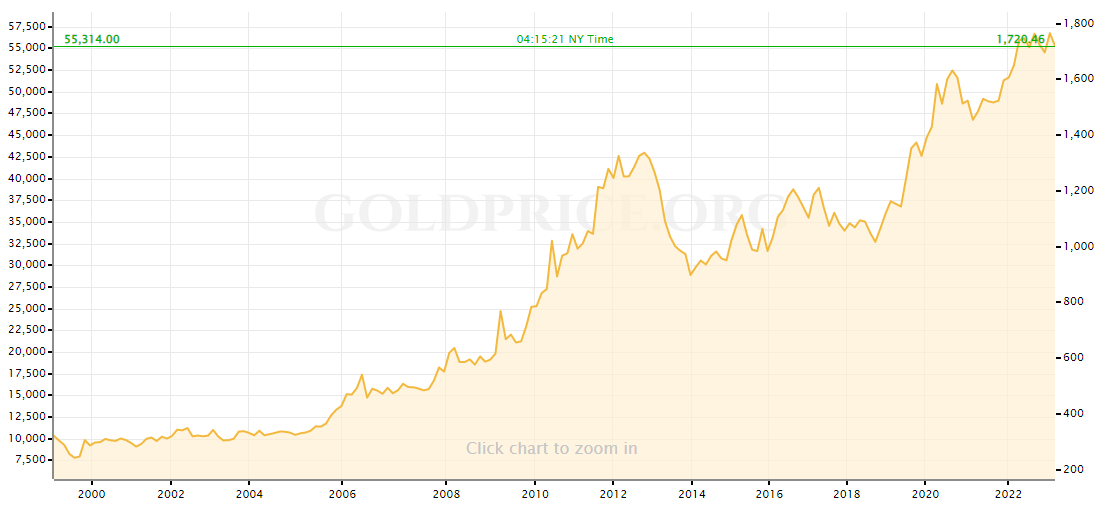Click the GOLDPRICE.ORG watermark
The width and height of the screenshot is (1106, 515).
click(551, 213)
